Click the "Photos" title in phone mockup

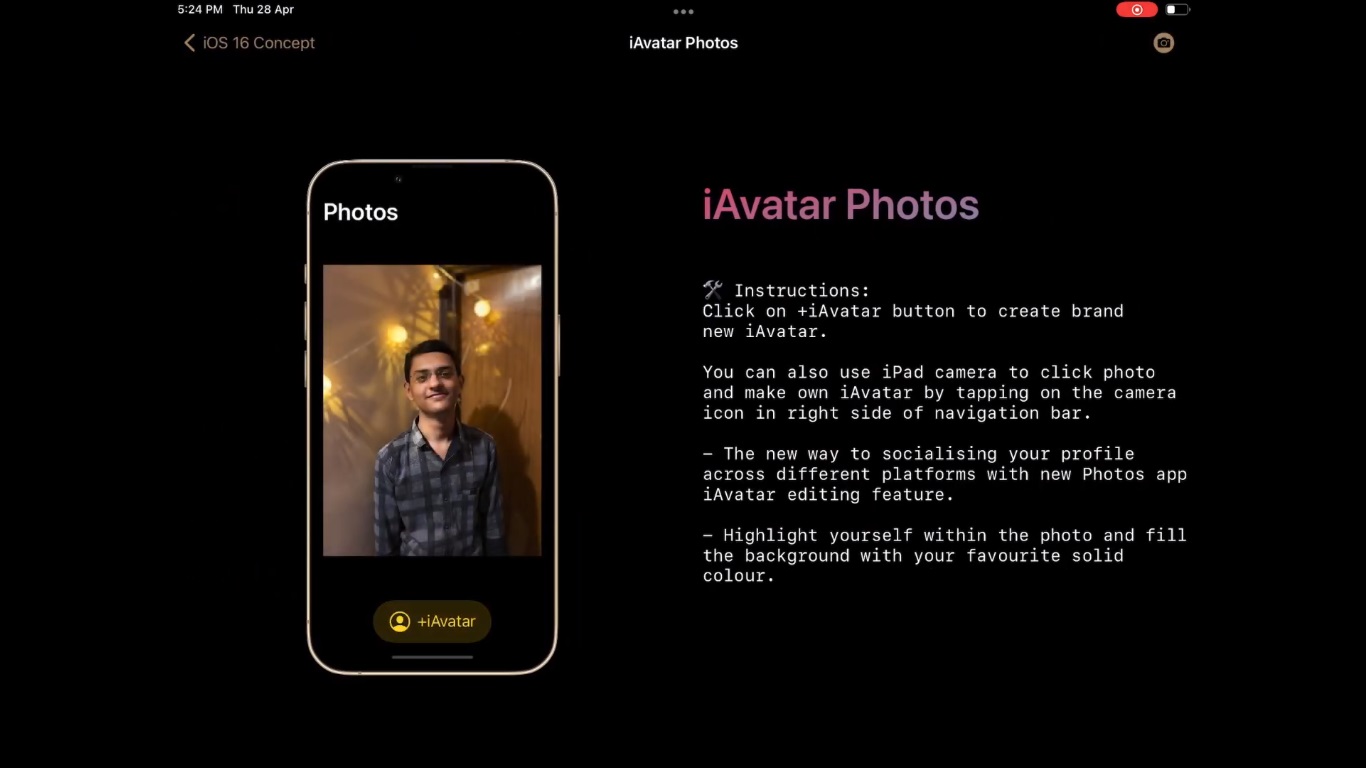point(361,212)
